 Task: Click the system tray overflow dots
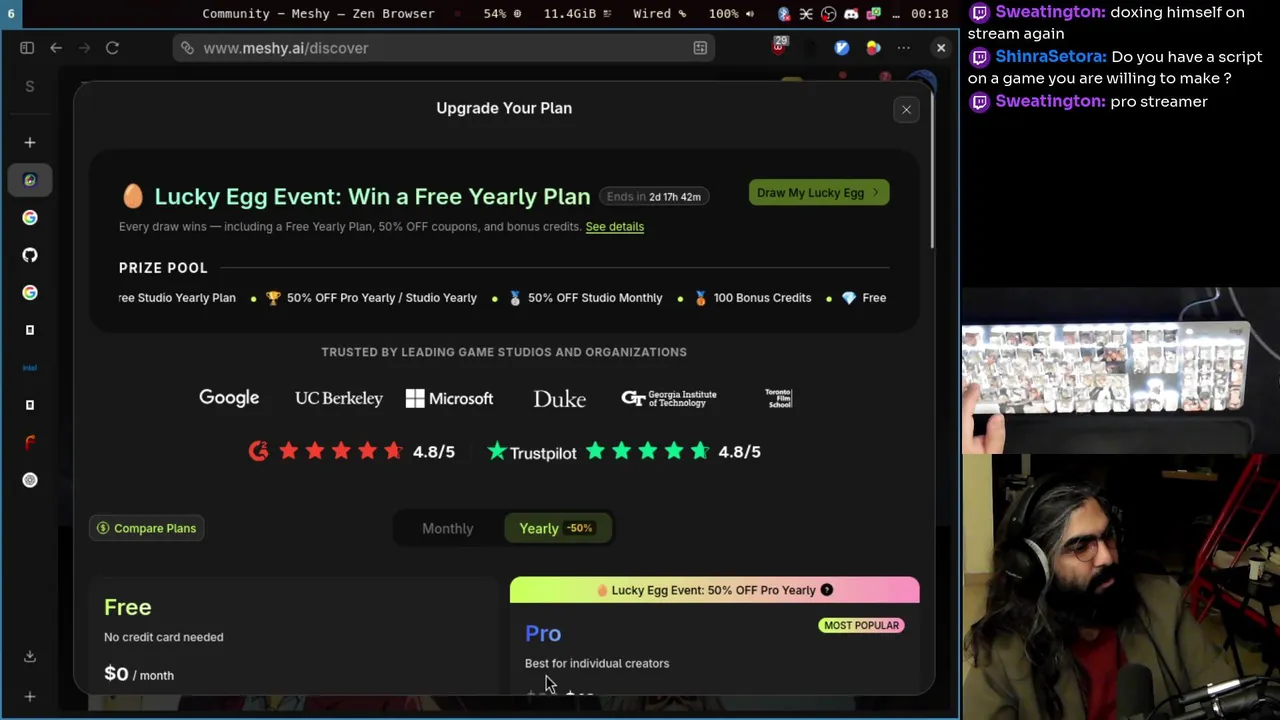[x=896, y=14]
